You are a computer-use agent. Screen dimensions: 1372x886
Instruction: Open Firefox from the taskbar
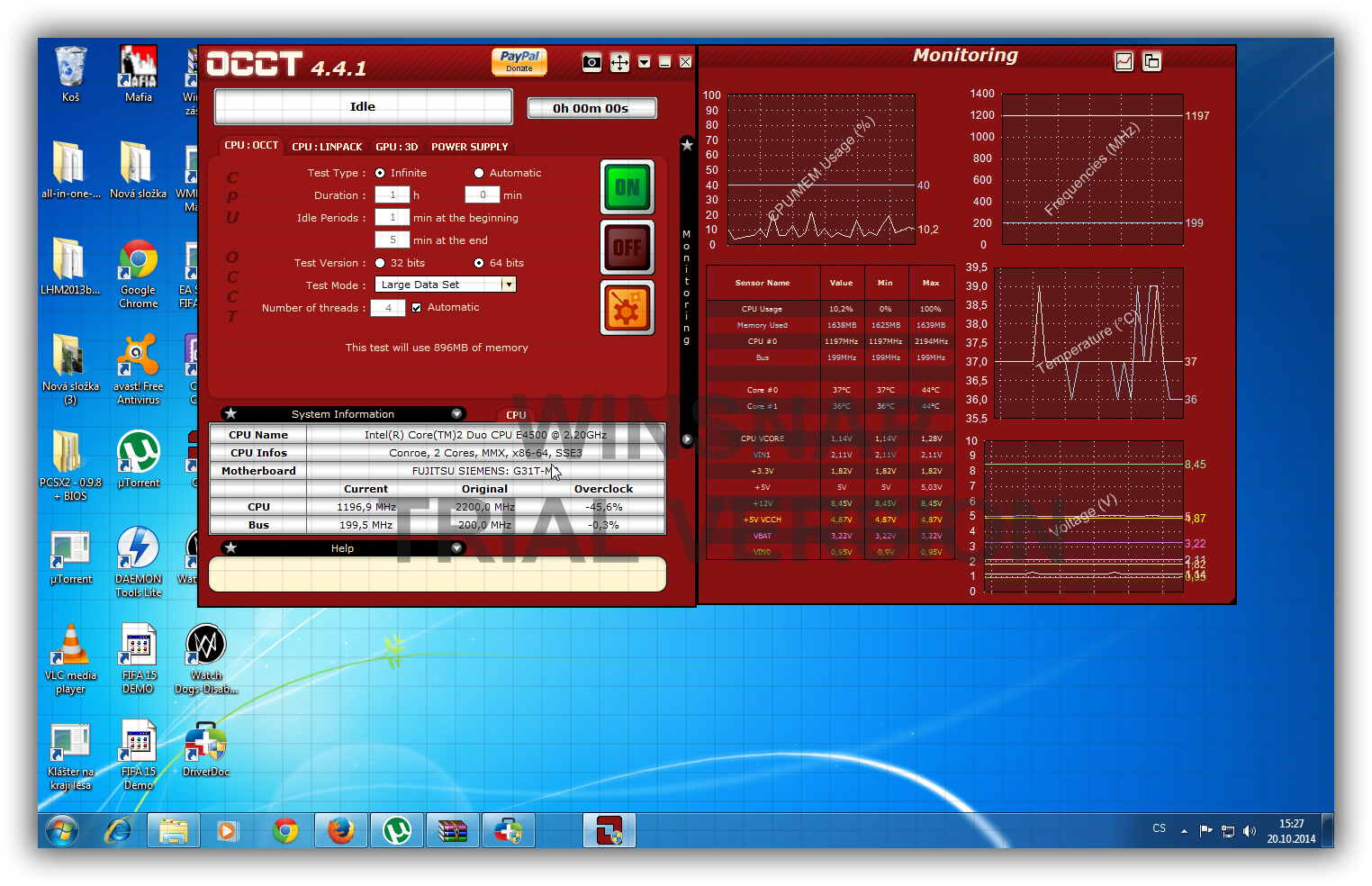[341, 830]
